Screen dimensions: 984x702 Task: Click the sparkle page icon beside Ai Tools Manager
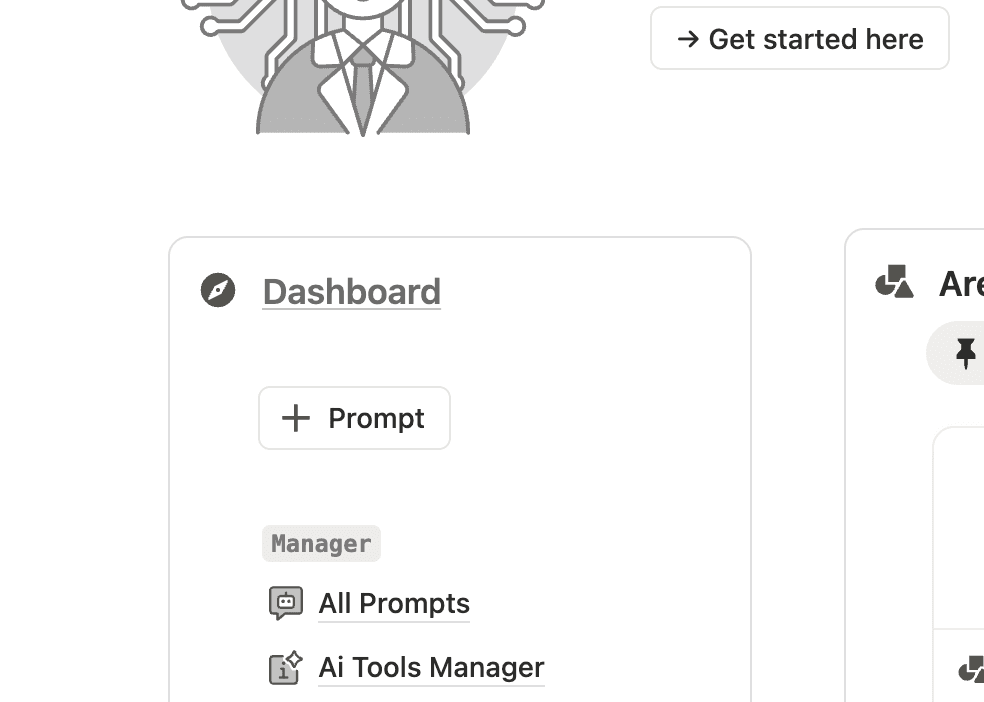(284, 667)
